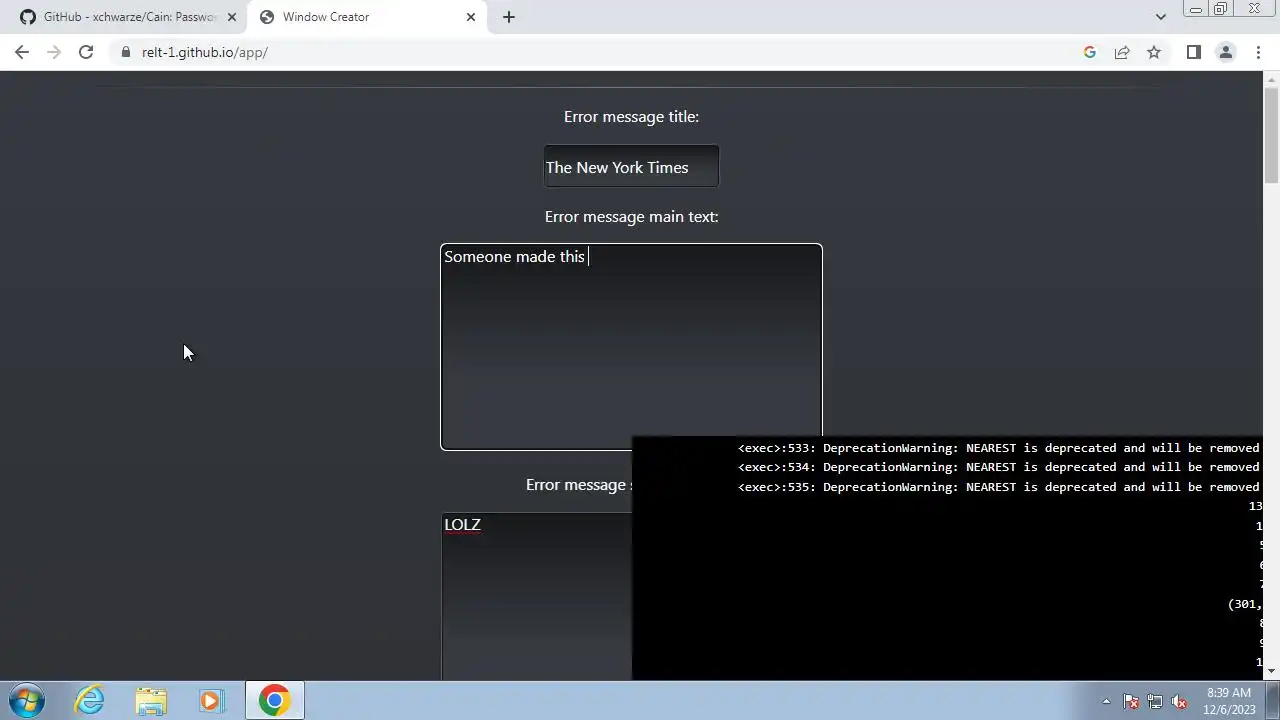
Task: Open the Action Center flag icon
Action: click(x=1131, y=701)
